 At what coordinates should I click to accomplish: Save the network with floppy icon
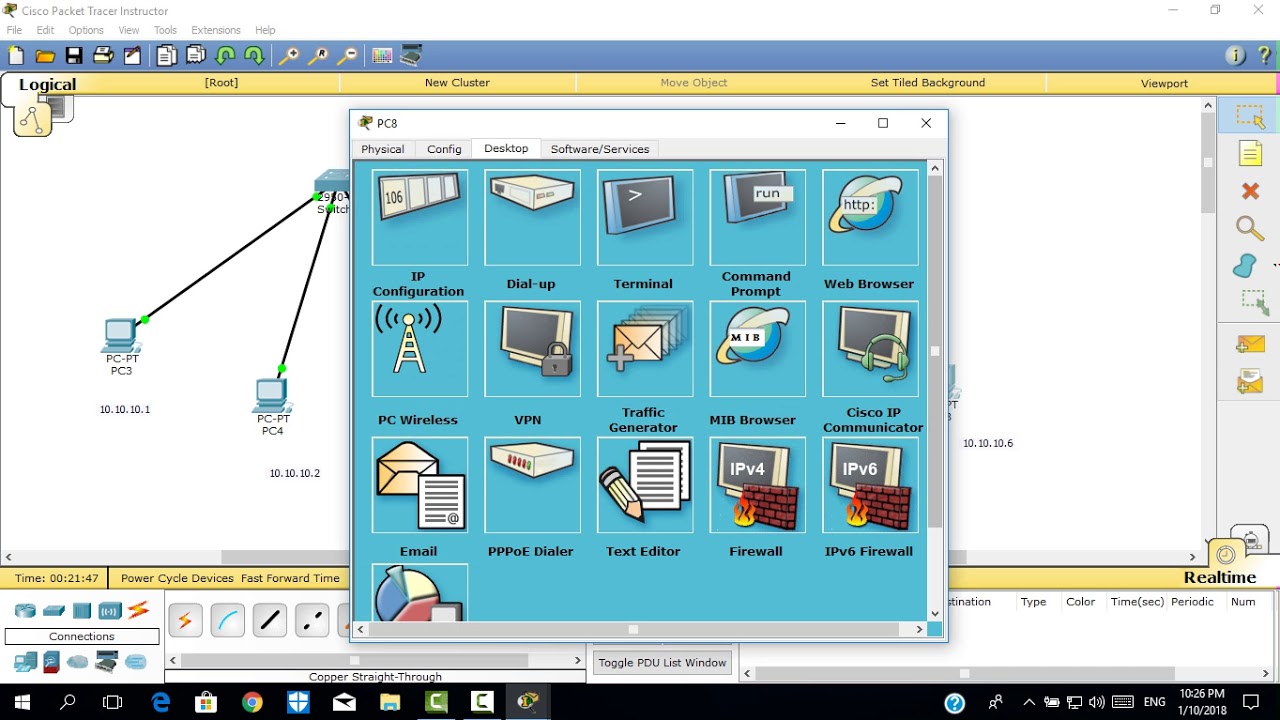74,56
